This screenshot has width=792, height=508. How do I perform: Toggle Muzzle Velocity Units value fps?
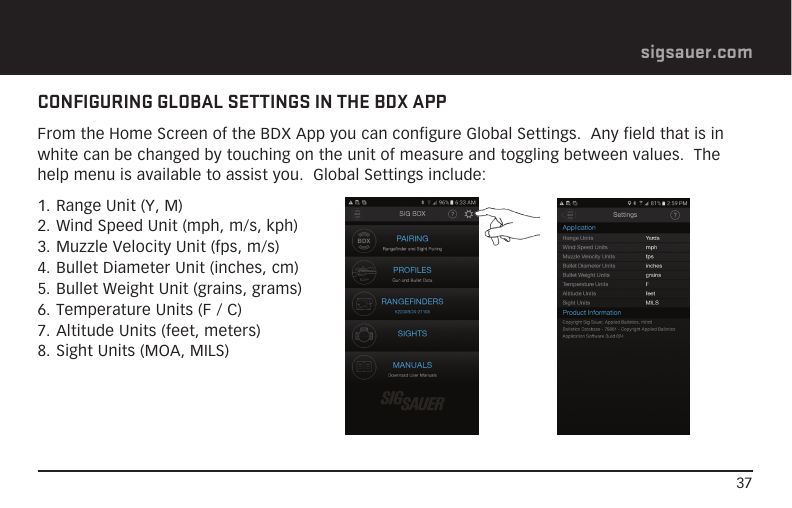pos(649,257)
